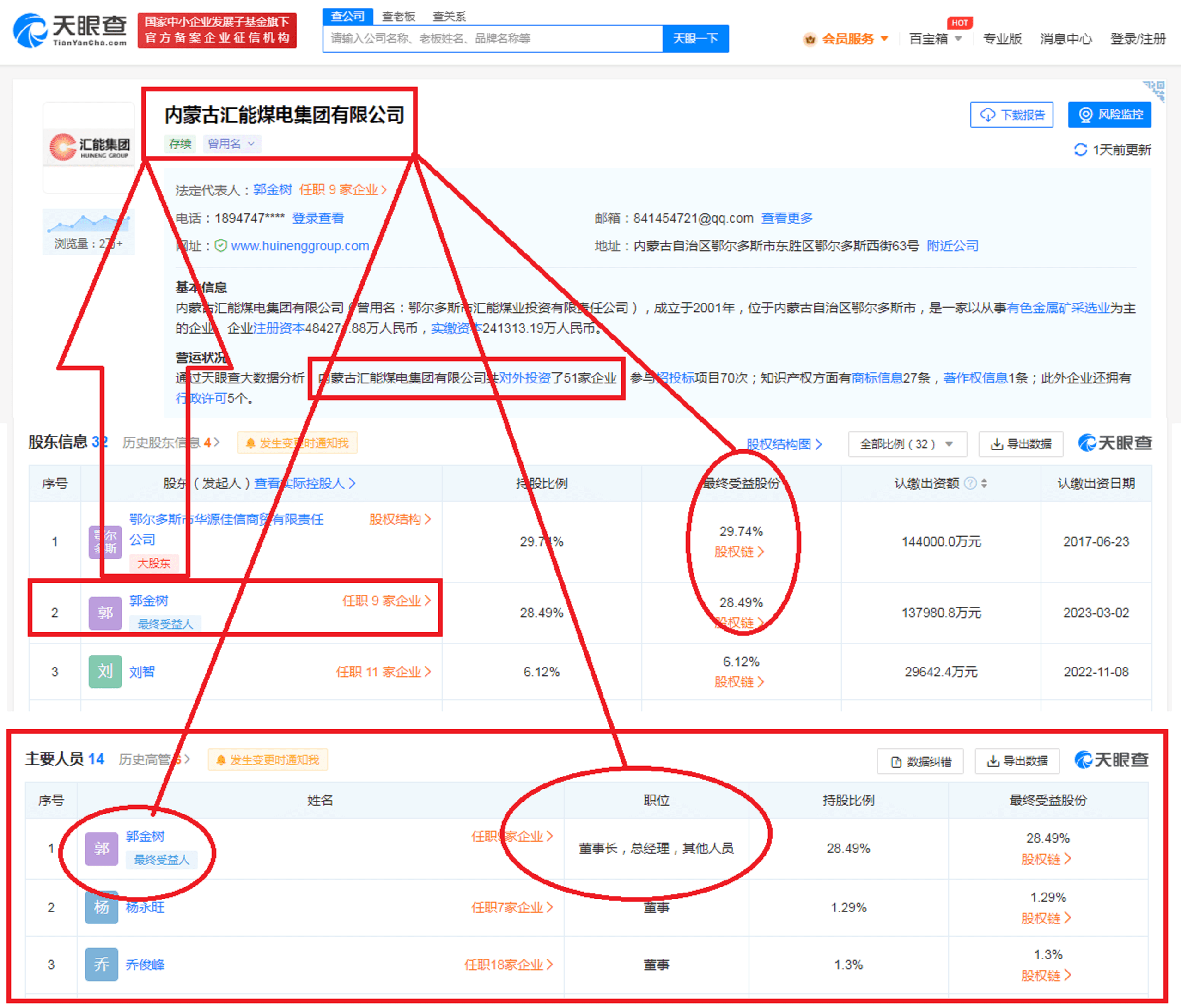The width and height of the screenshot is (1181, 1008).
Task: Click the 导出数据 export data icon in key personnel section
Action: tap(1025, 757)
